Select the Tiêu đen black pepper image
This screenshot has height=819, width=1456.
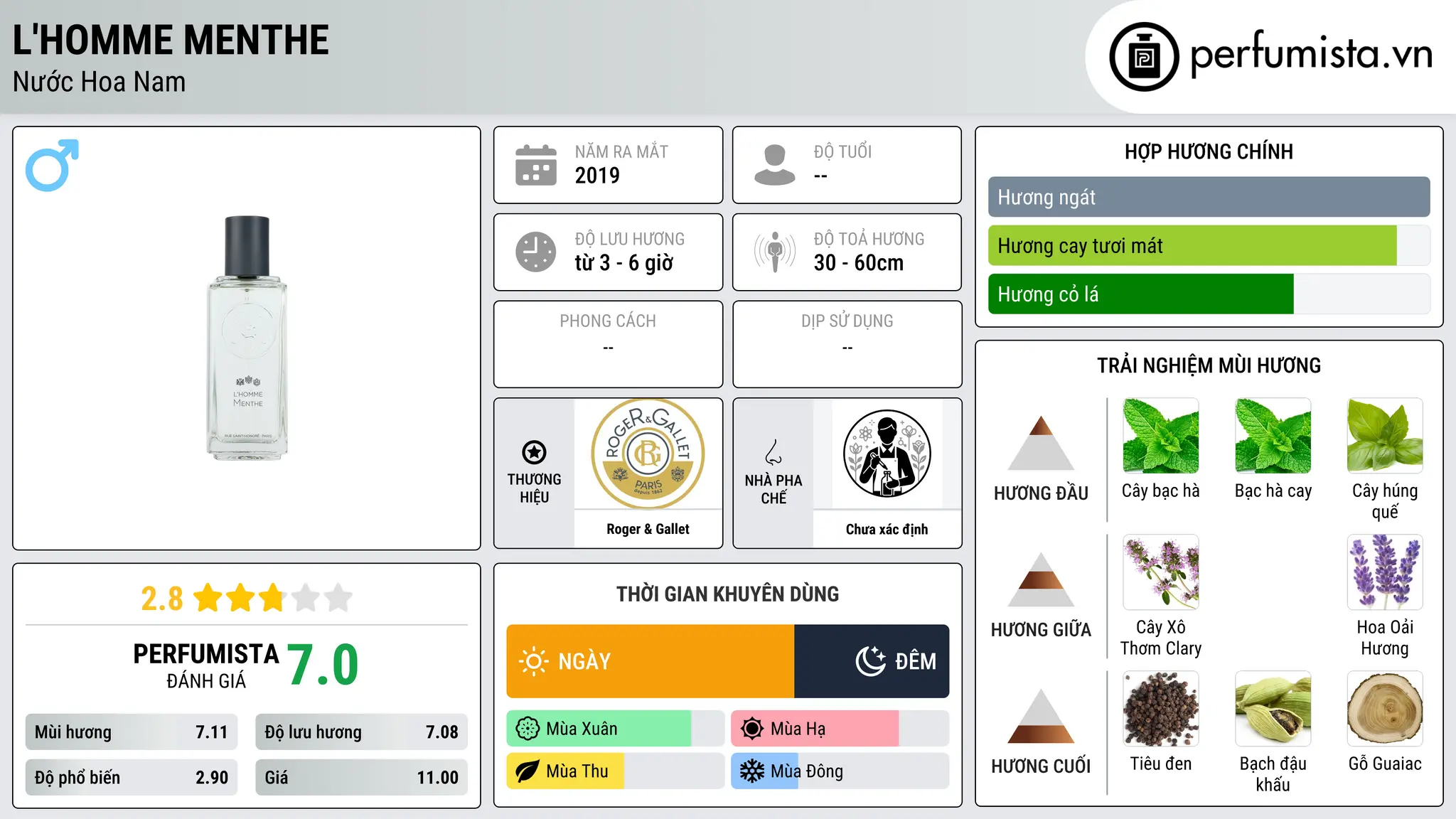(x=1161, y=709)
